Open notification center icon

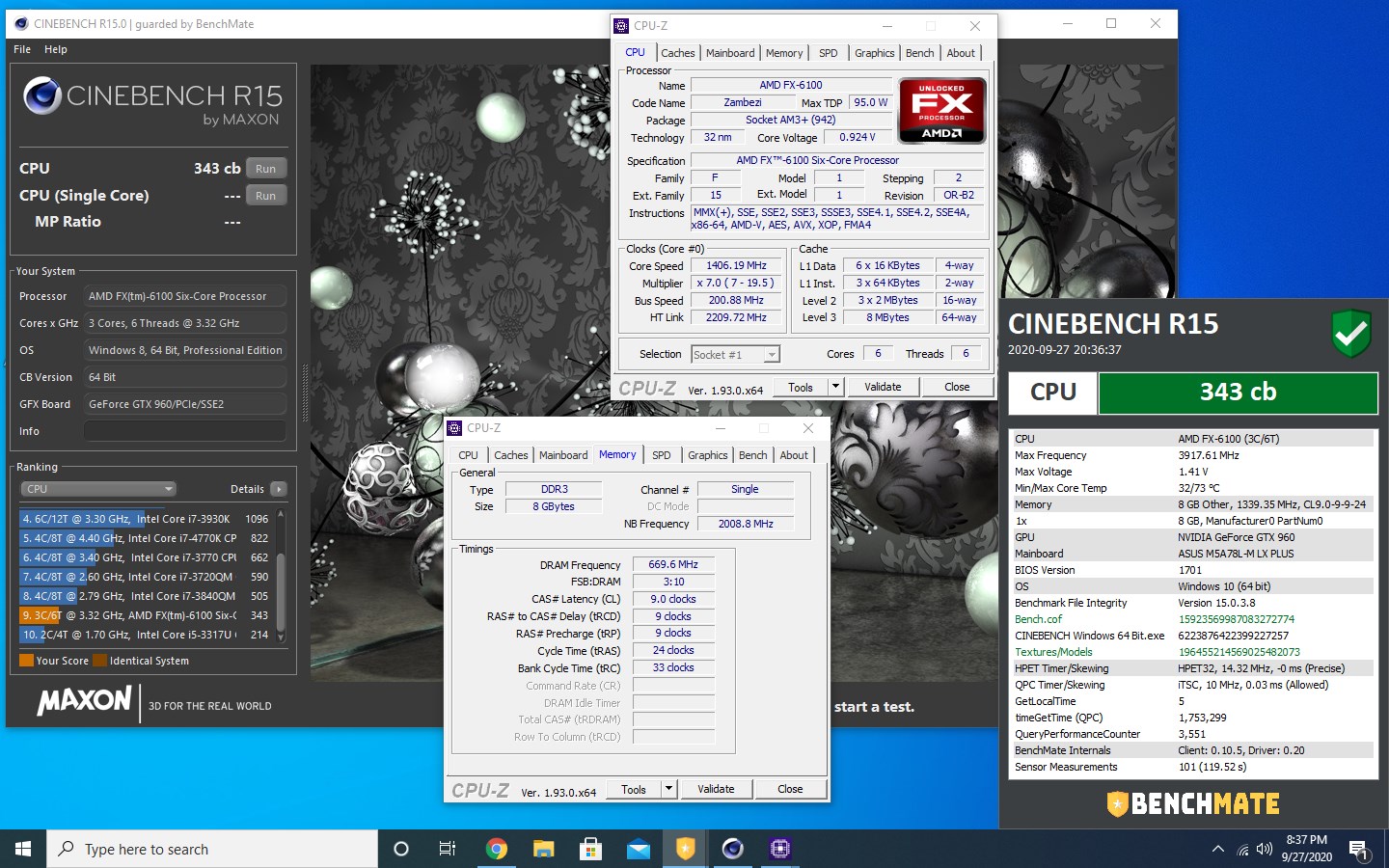click(x=1358, y=850)
